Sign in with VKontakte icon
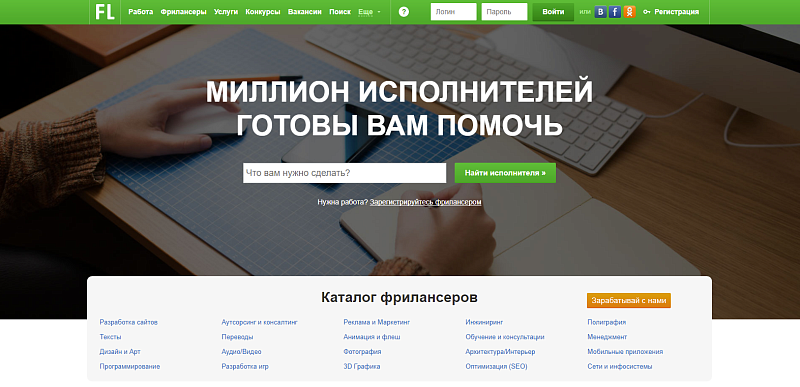The height and width of the screenshot is (387, 800). [601, 12]
